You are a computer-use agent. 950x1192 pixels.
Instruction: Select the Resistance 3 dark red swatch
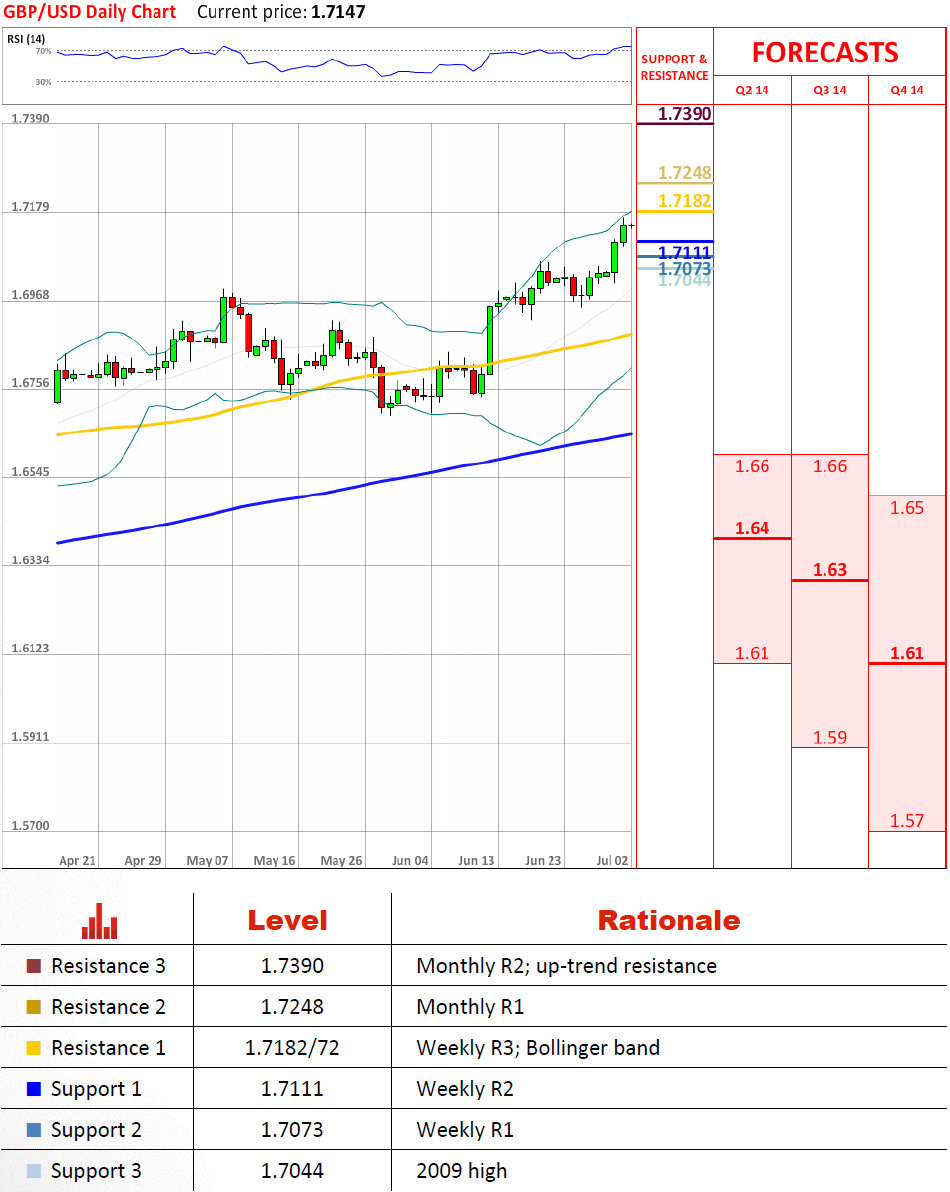tap(34, 967)
